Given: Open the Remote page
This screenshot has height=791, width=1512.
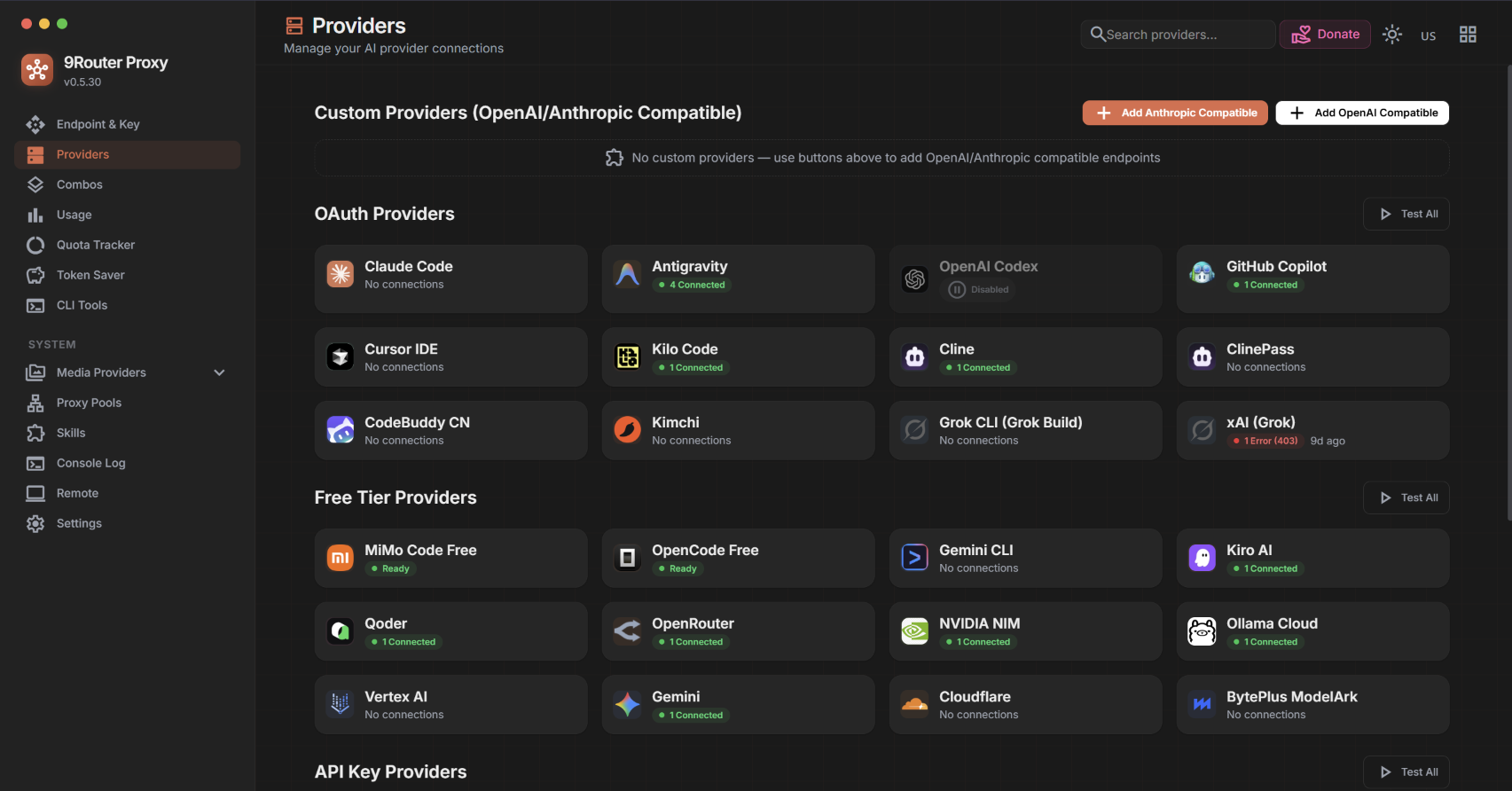Looking at the screenshot, I should point(128,493).
